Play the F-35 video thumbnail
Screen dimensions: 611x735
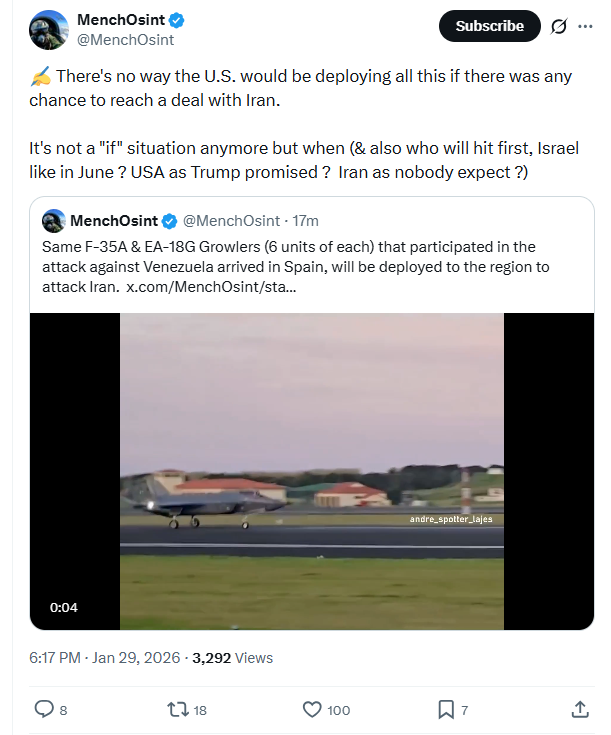(x=311, y=471)
